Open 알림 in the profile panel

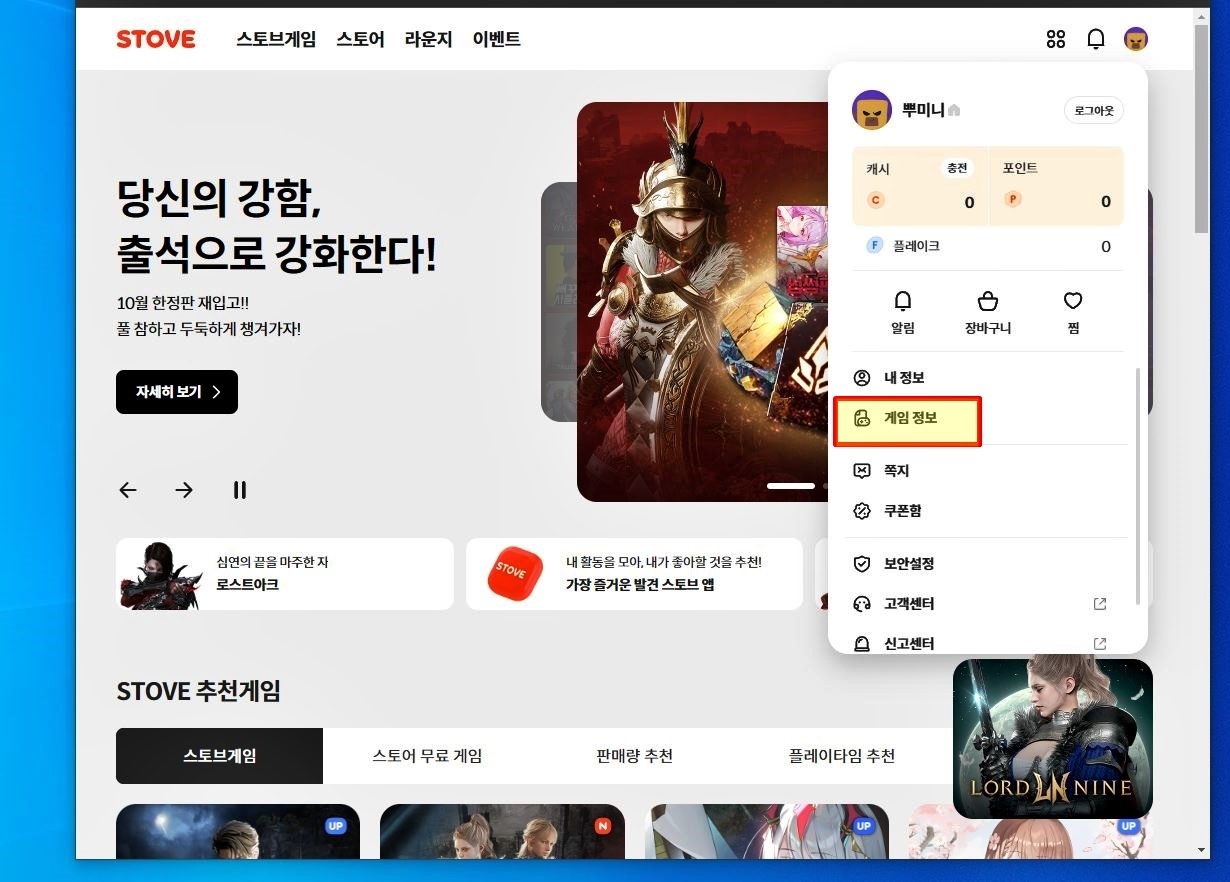[903, 312]
